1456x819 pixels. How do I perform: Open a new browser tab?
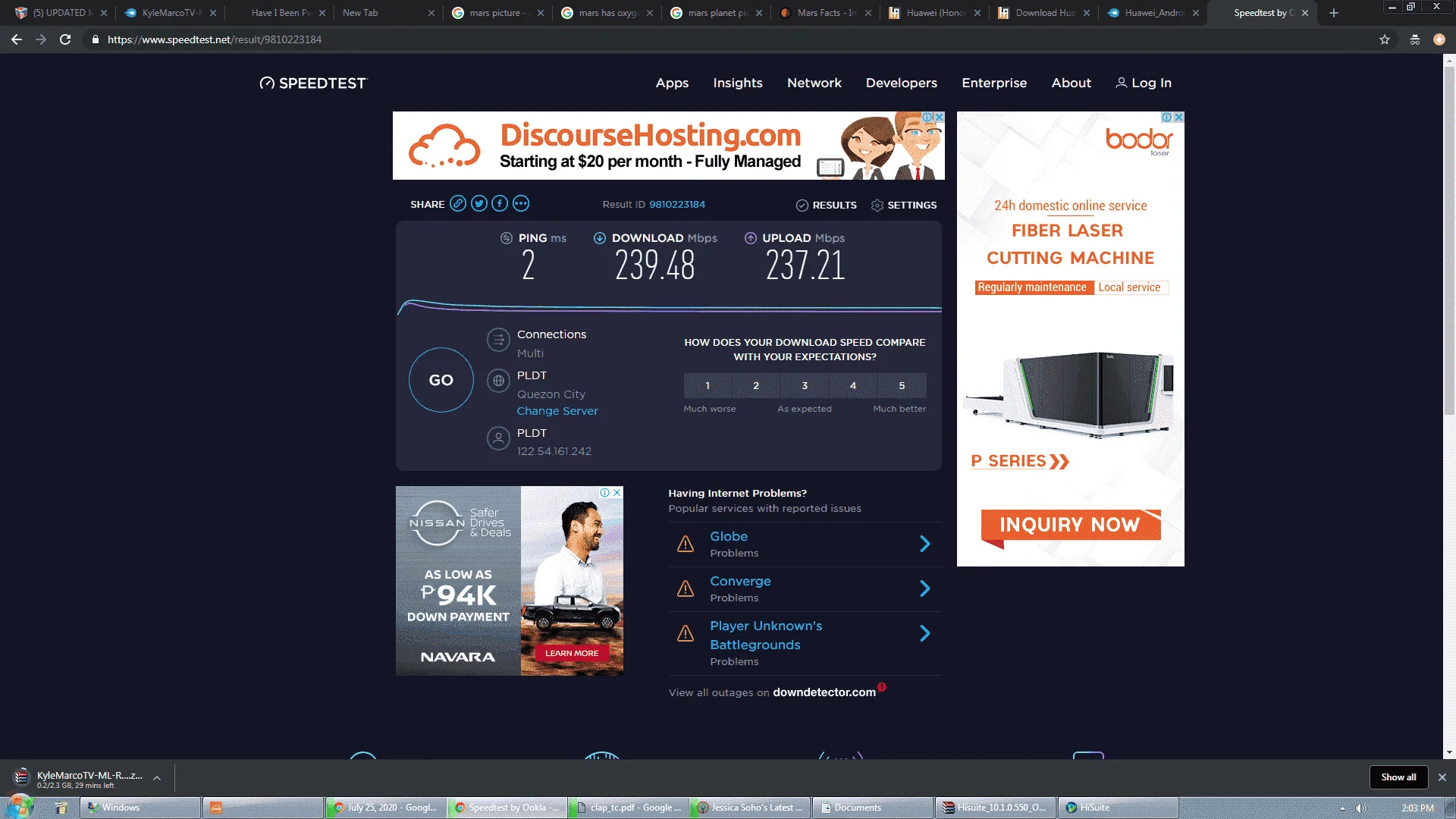1334,13
